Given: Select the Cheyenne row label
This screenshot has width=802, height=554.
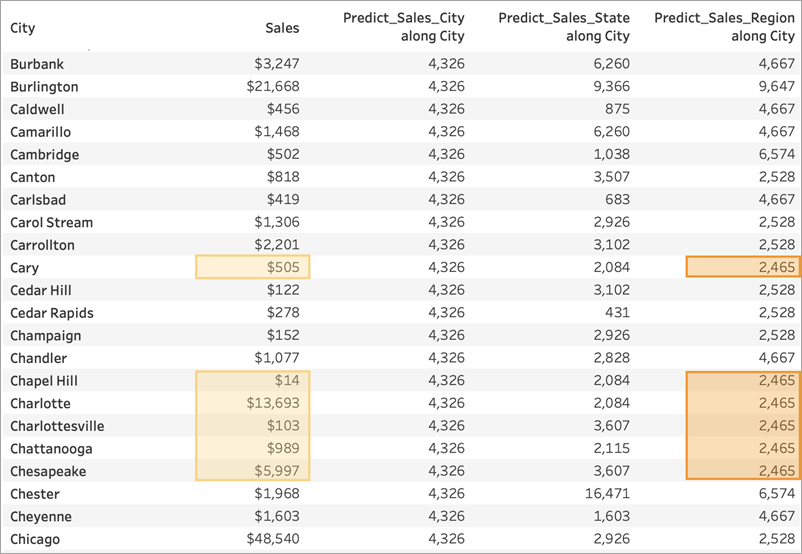Looking at the screenshot, I should 41,517.
